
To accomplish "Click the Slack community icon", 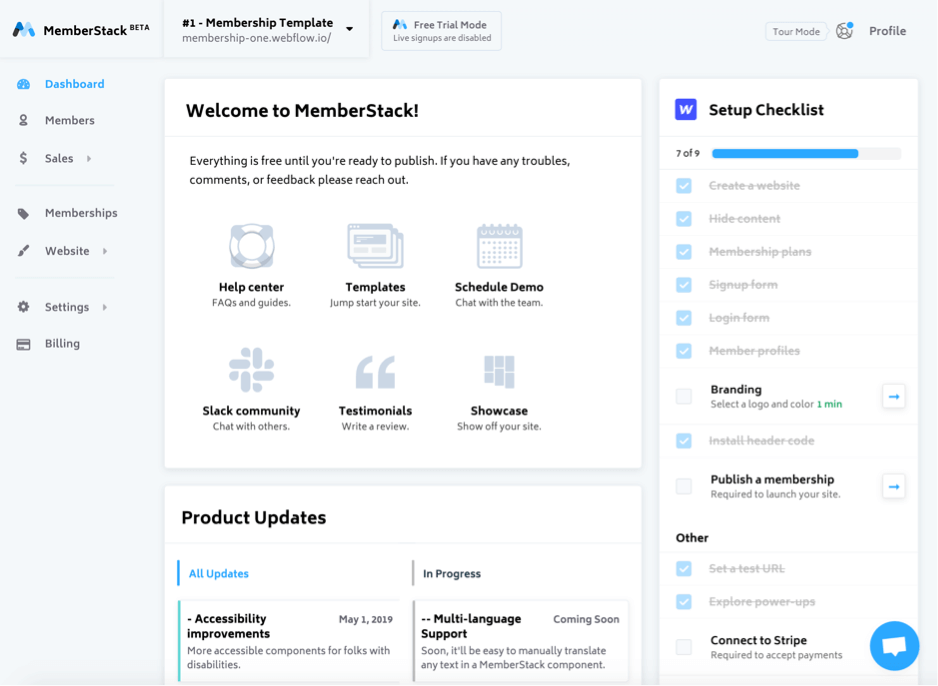I will [x=251, y=370].
